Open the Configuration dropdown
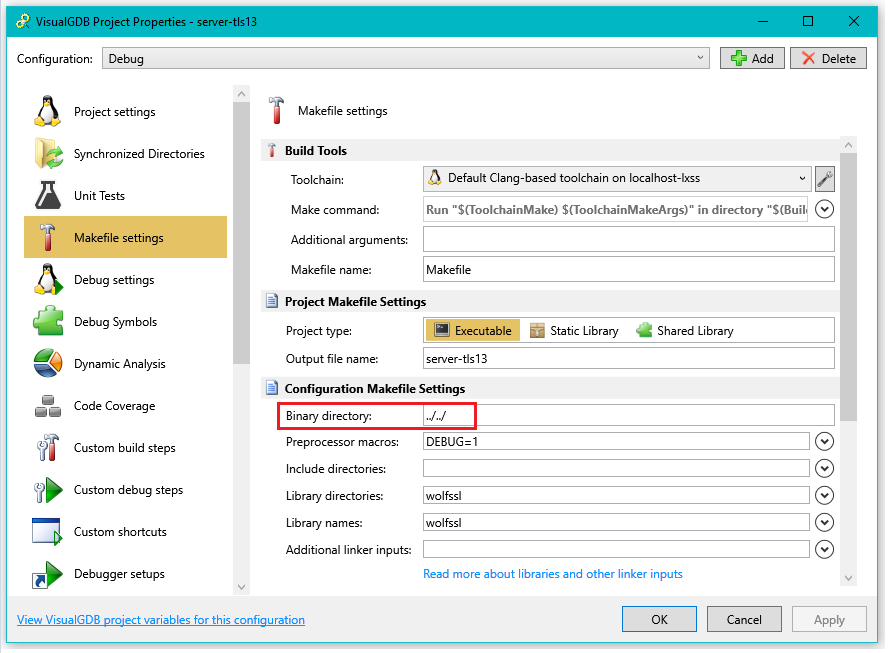This screenshot has width=896, height=653. click(x=405, y=59)
